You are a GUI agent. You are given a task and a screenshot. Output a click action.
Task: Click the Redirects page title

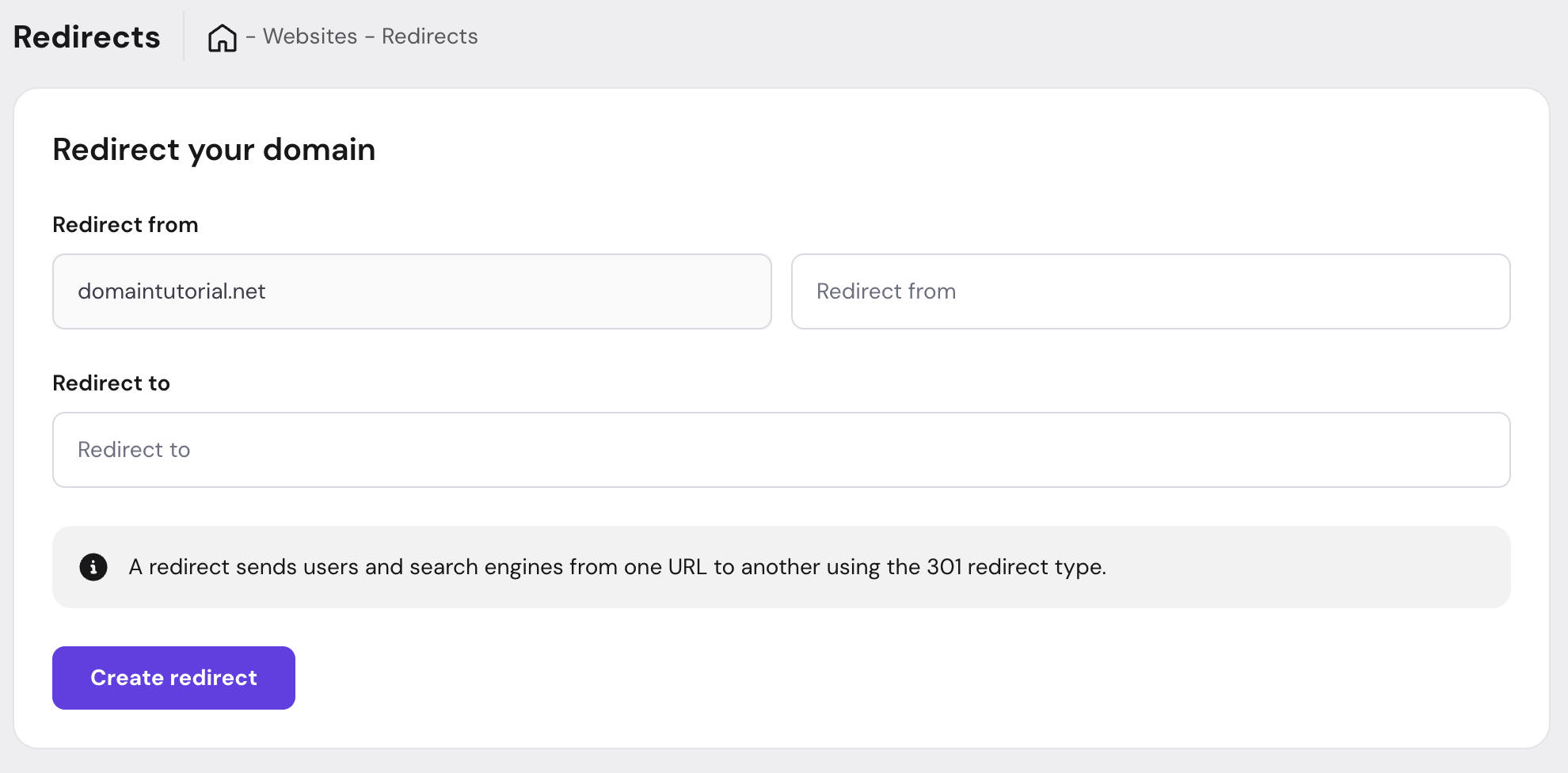pos(87,37)
